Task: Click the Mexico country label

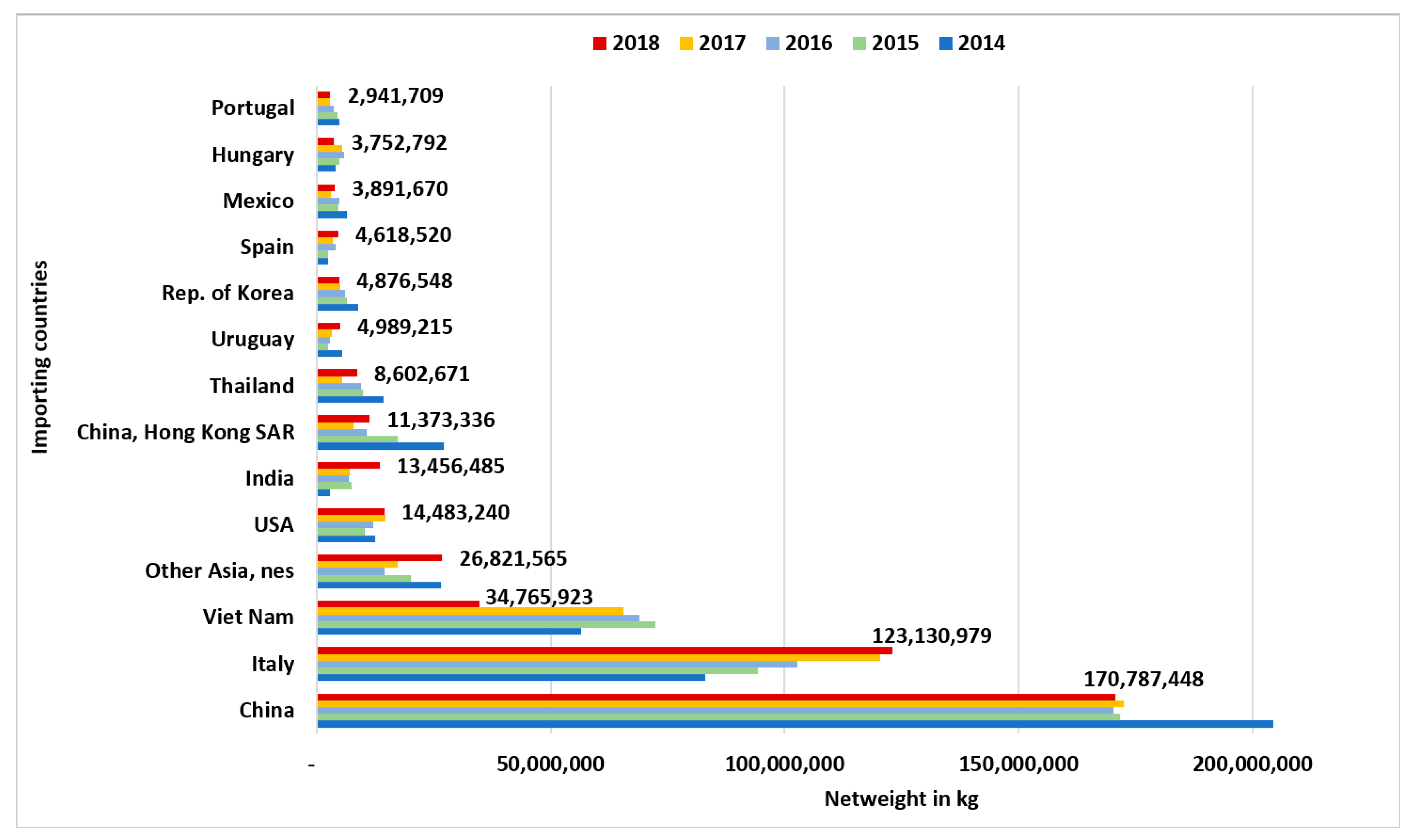Action: (258, 201)
